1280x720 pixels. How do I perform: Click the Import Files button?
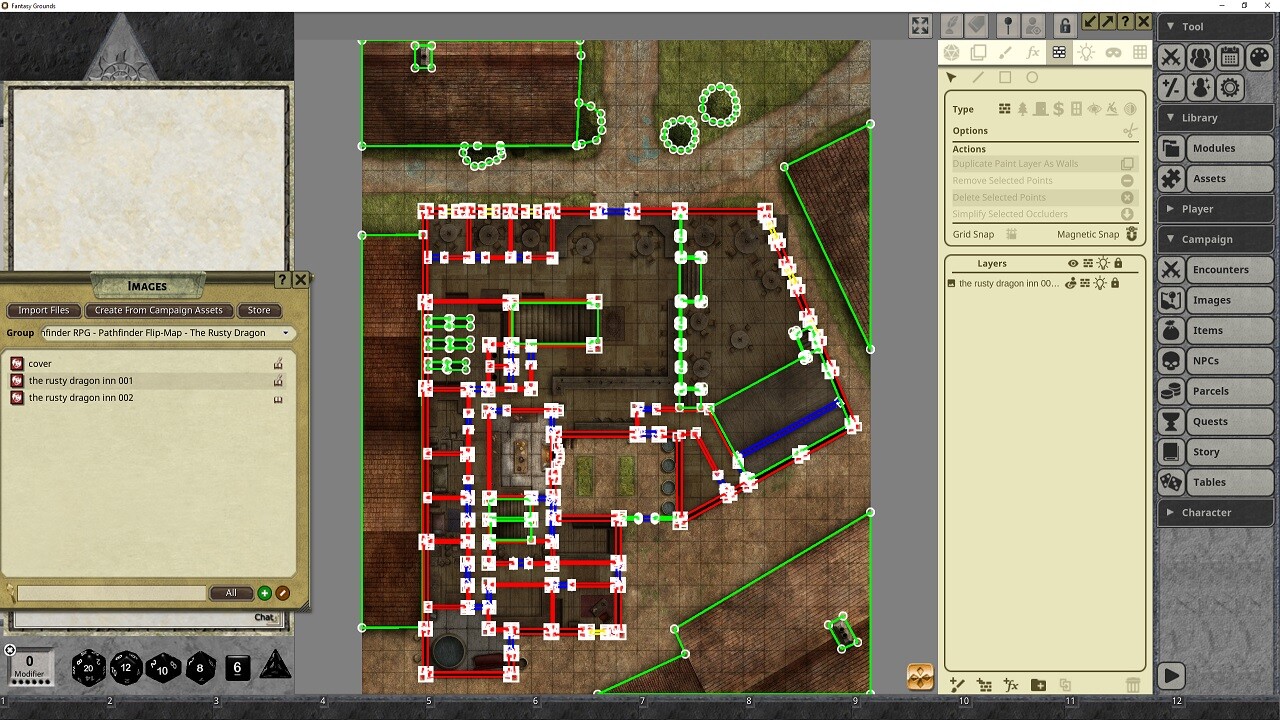pyautogui.click(x=43, y=310)
